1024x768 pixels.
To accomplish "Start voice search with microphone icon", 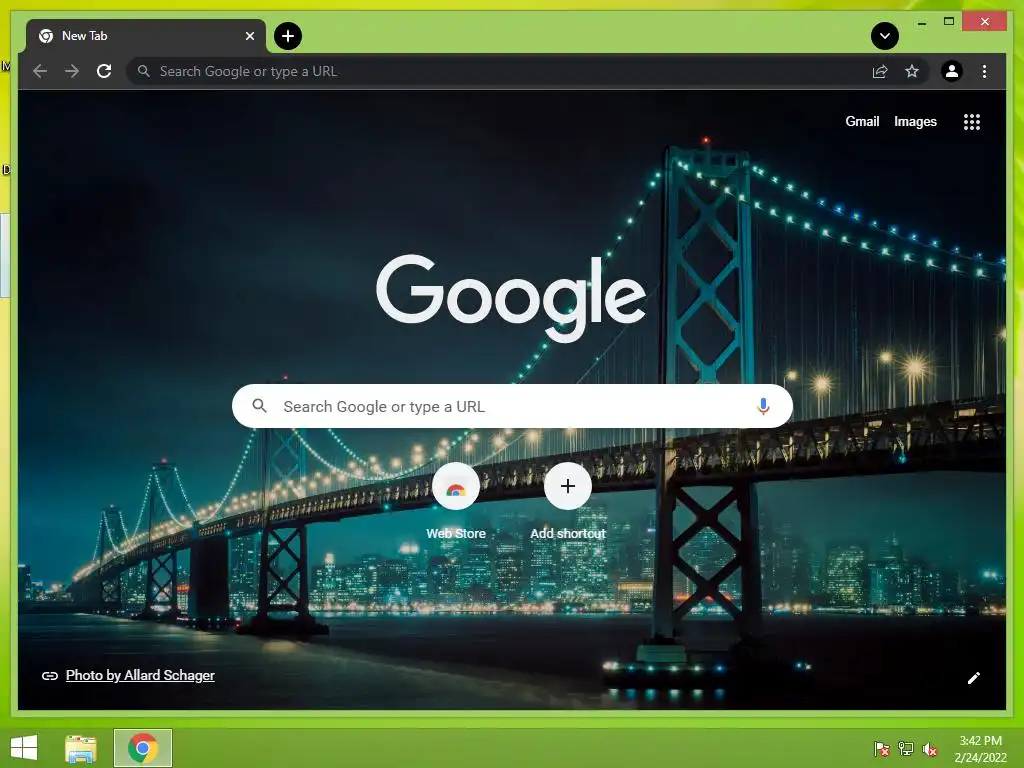I will coord(763,406).
